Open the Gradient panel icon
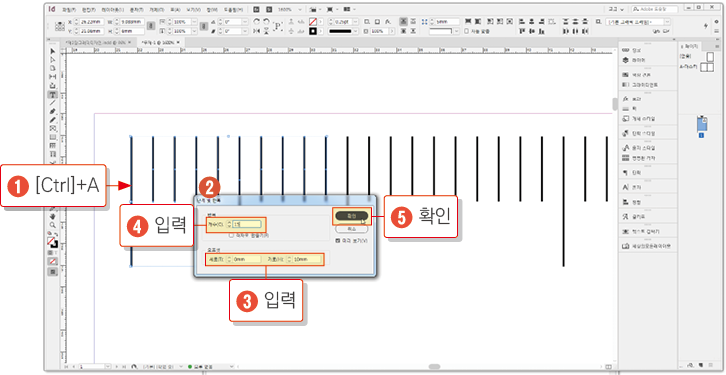The image size is (726, 375). coord(625,85)
